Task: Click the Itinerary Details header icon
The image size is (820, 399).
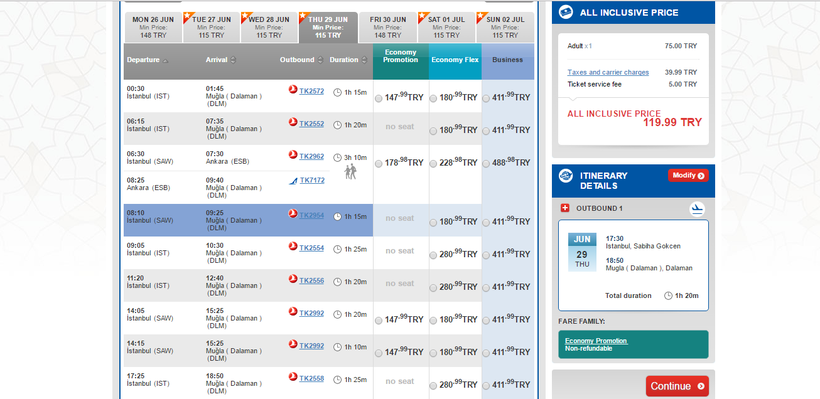Action: 565,176
